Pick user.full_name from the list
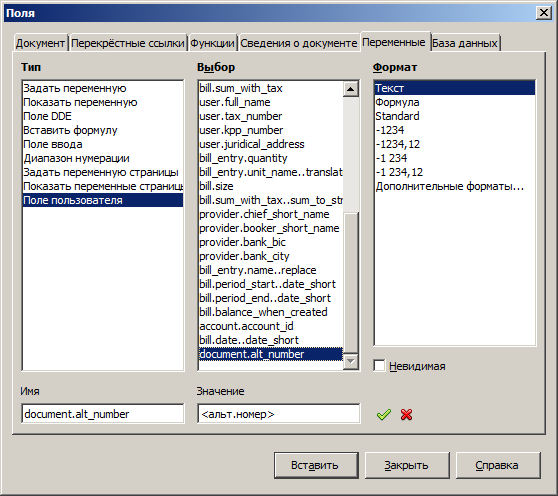558x496 pixels. [271, 102]
